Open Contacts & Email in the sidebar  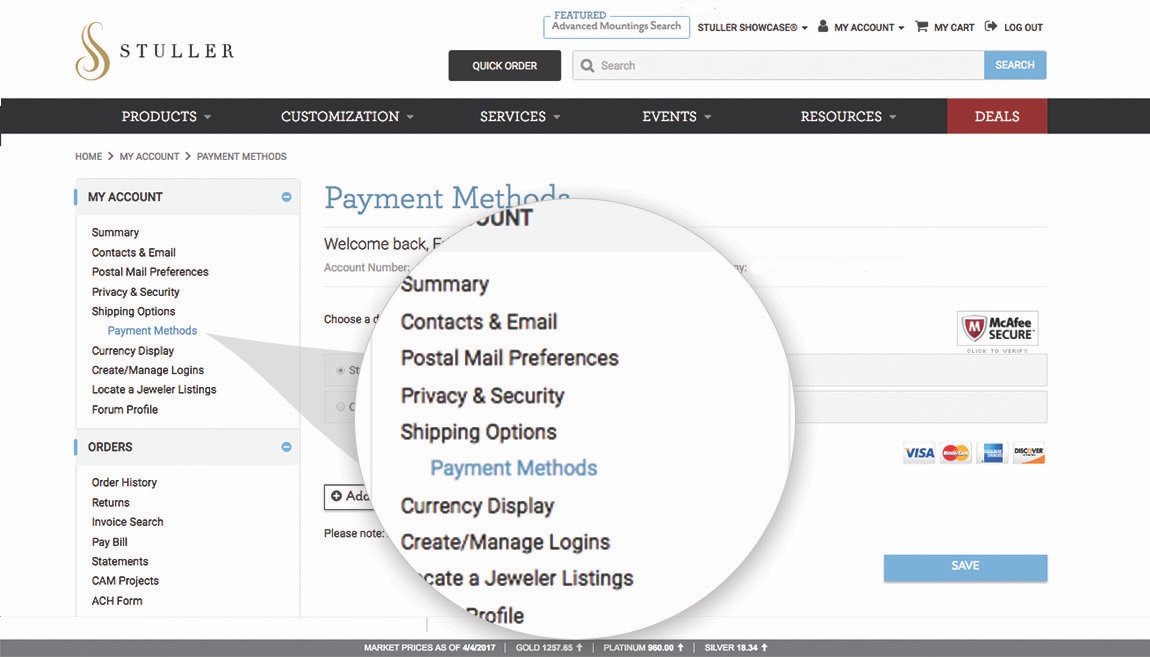[x=133, y=252]
